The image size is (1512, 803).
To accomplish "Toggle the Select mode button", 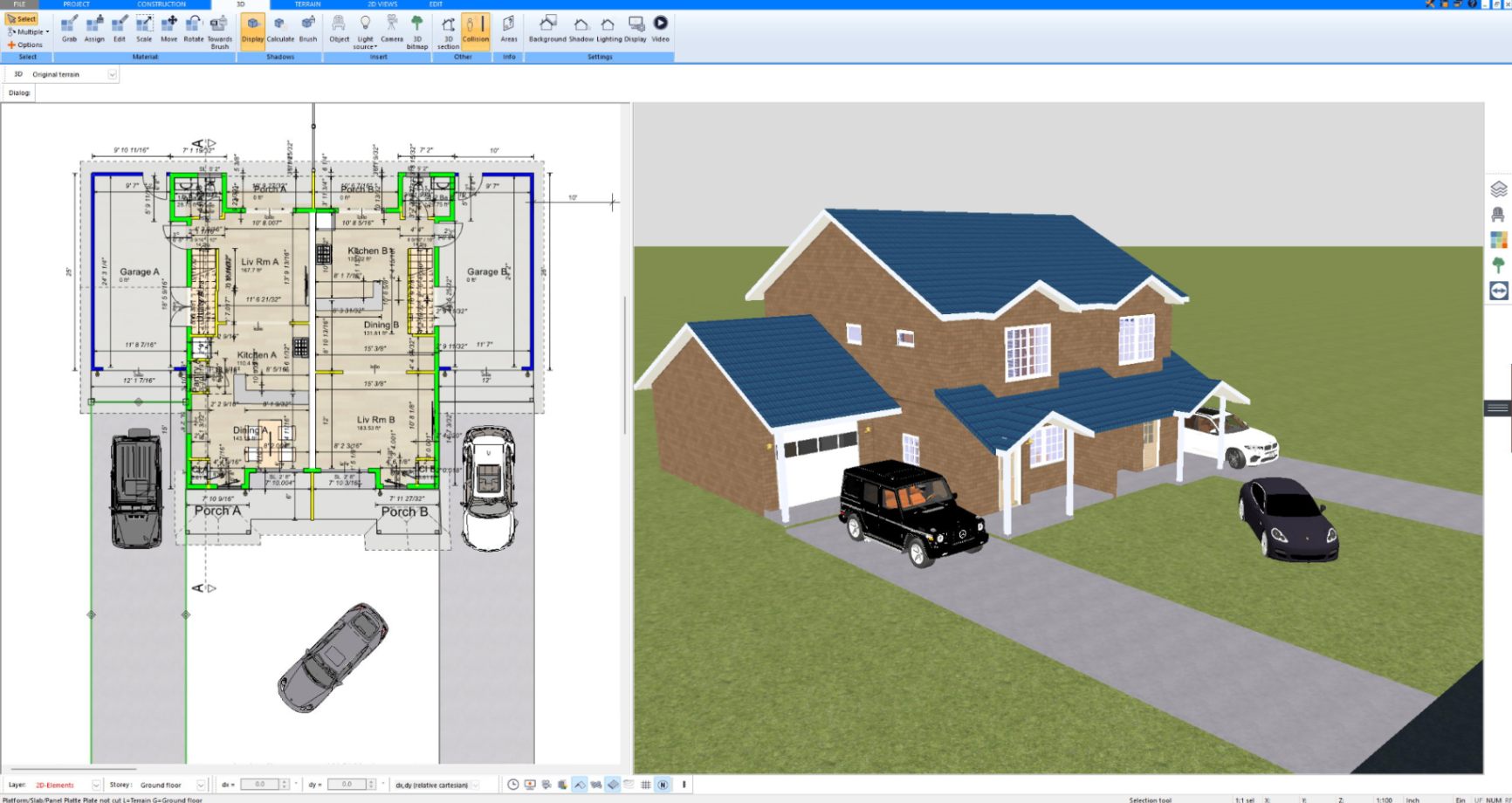I will point(22,19).
